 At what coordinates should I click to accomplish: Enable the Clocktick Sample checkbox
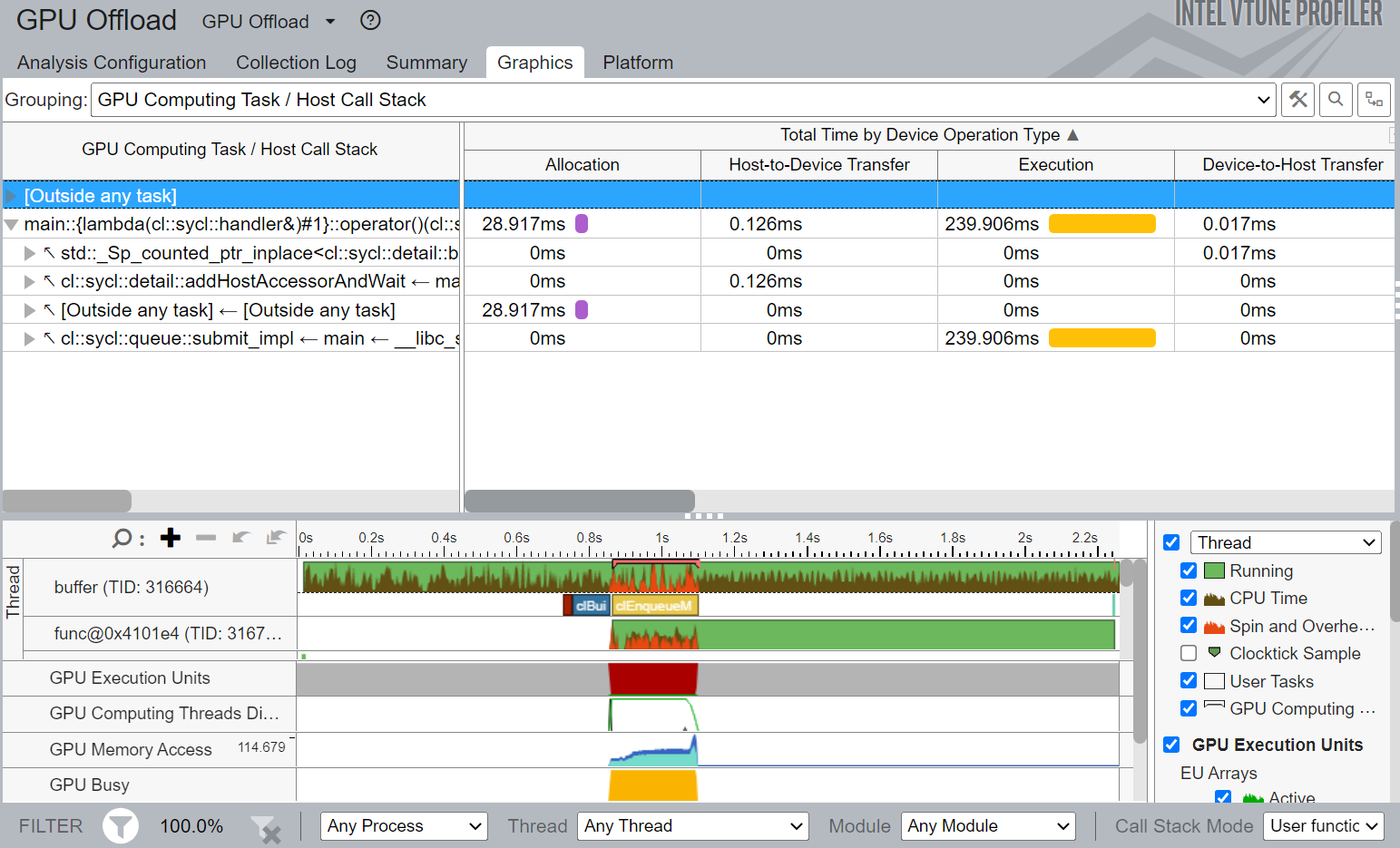1189,653
